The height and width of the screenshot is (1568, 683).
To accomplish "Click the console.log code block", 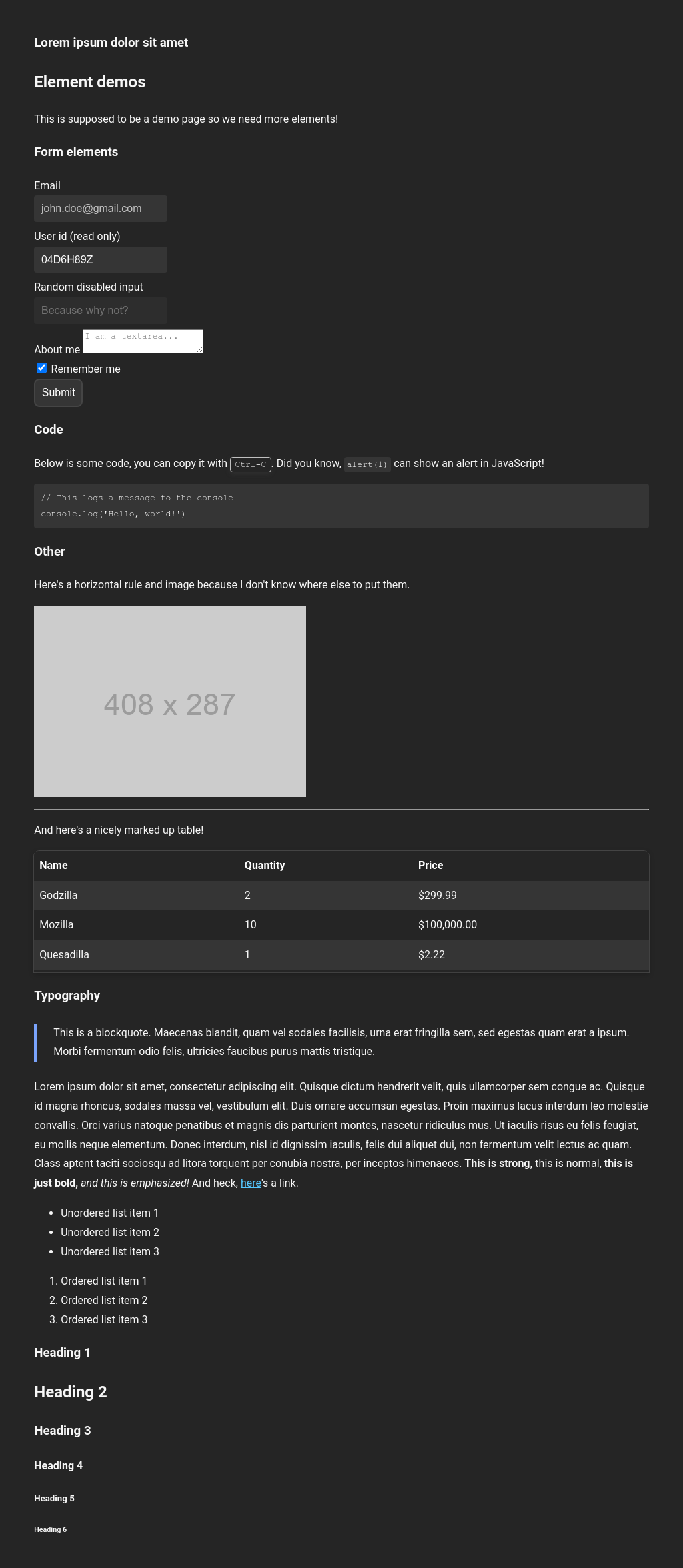I will tap(341, 506).
